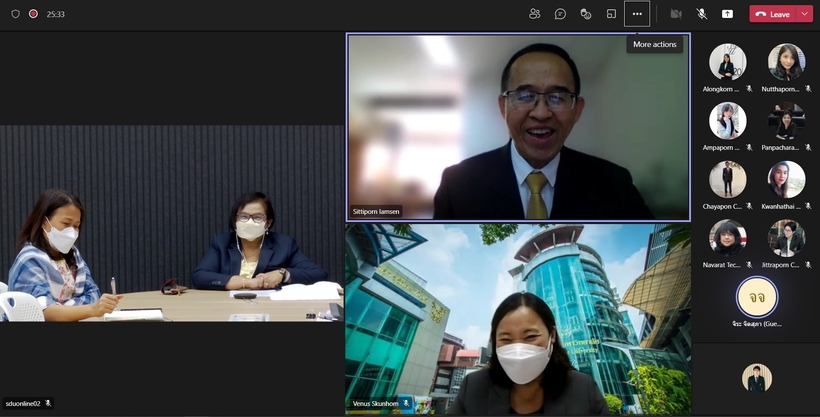Click the red recording indicator icon
820x417 pixels.
(x=33, y=14)
